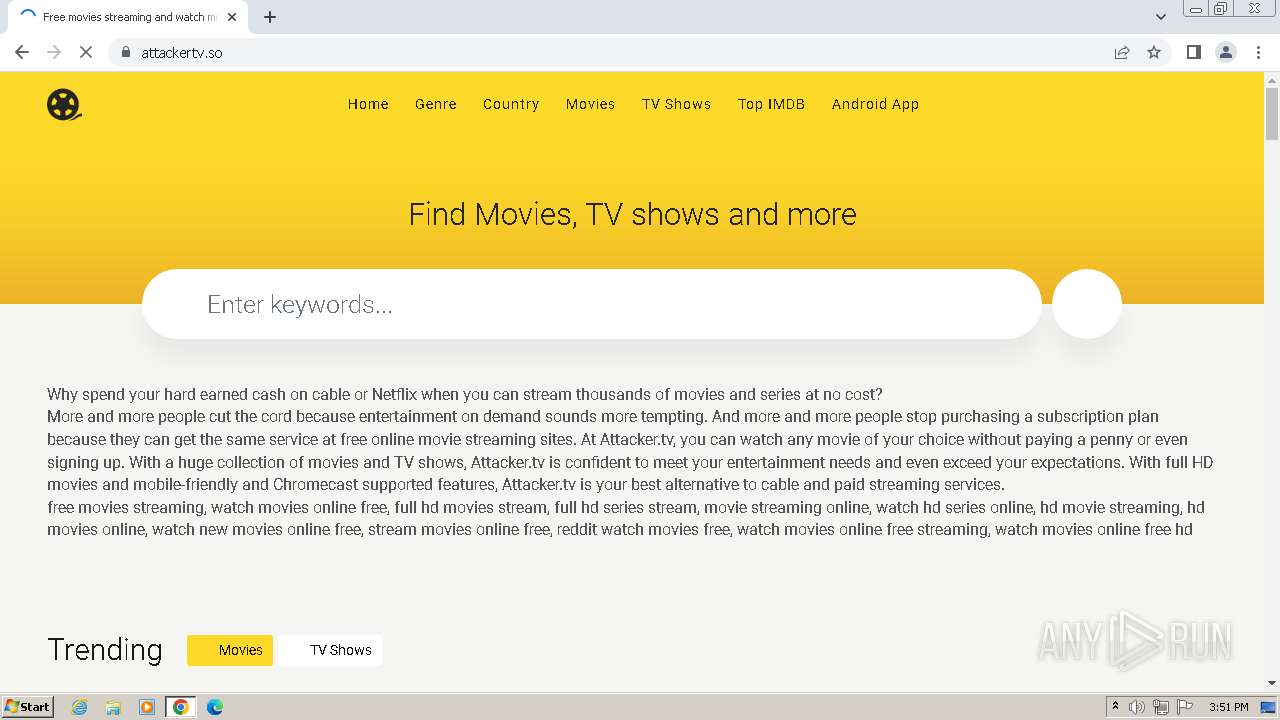Viewport: 1280px width, 720px height.
Task: Open the volume speaker tray icon
Action: coord(1137,707)
